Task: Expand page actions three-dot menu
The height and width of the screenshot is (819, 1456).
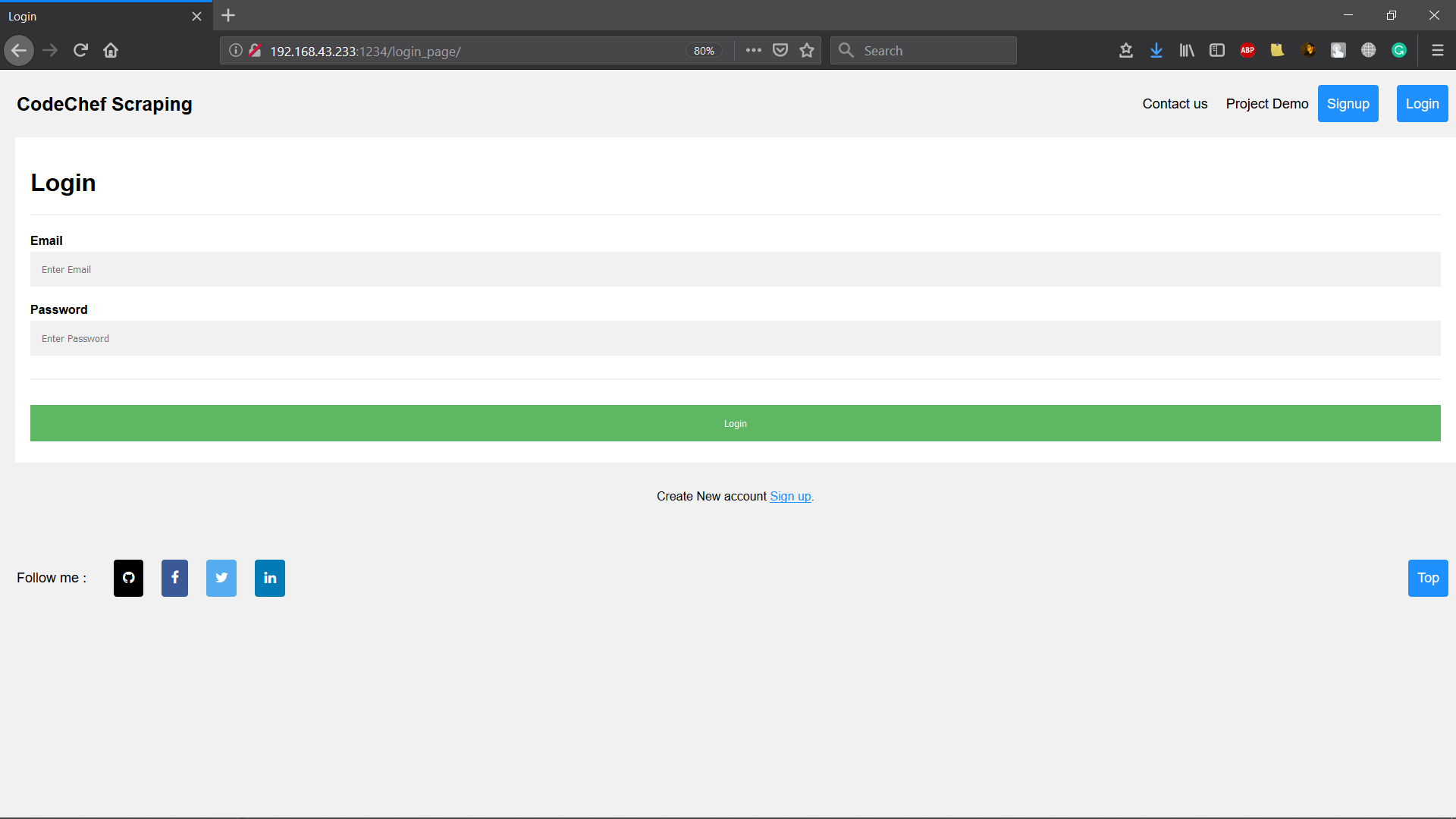Action: click(x=753, y=50)
